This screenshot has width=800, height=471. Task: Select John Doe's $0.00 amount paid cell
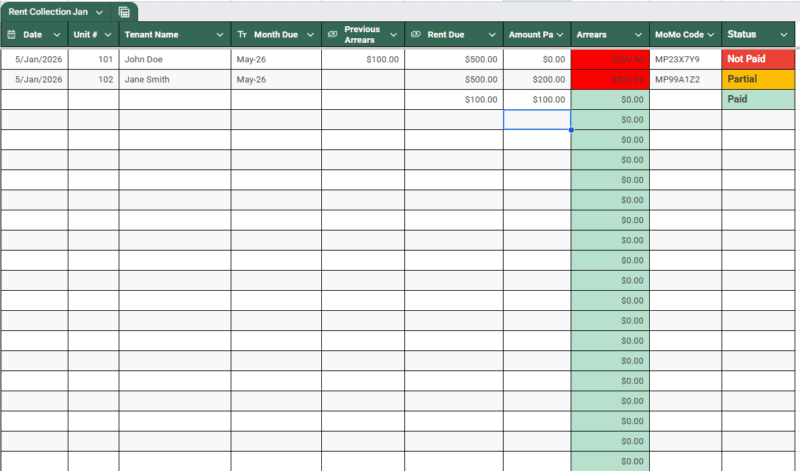point(537,59)
